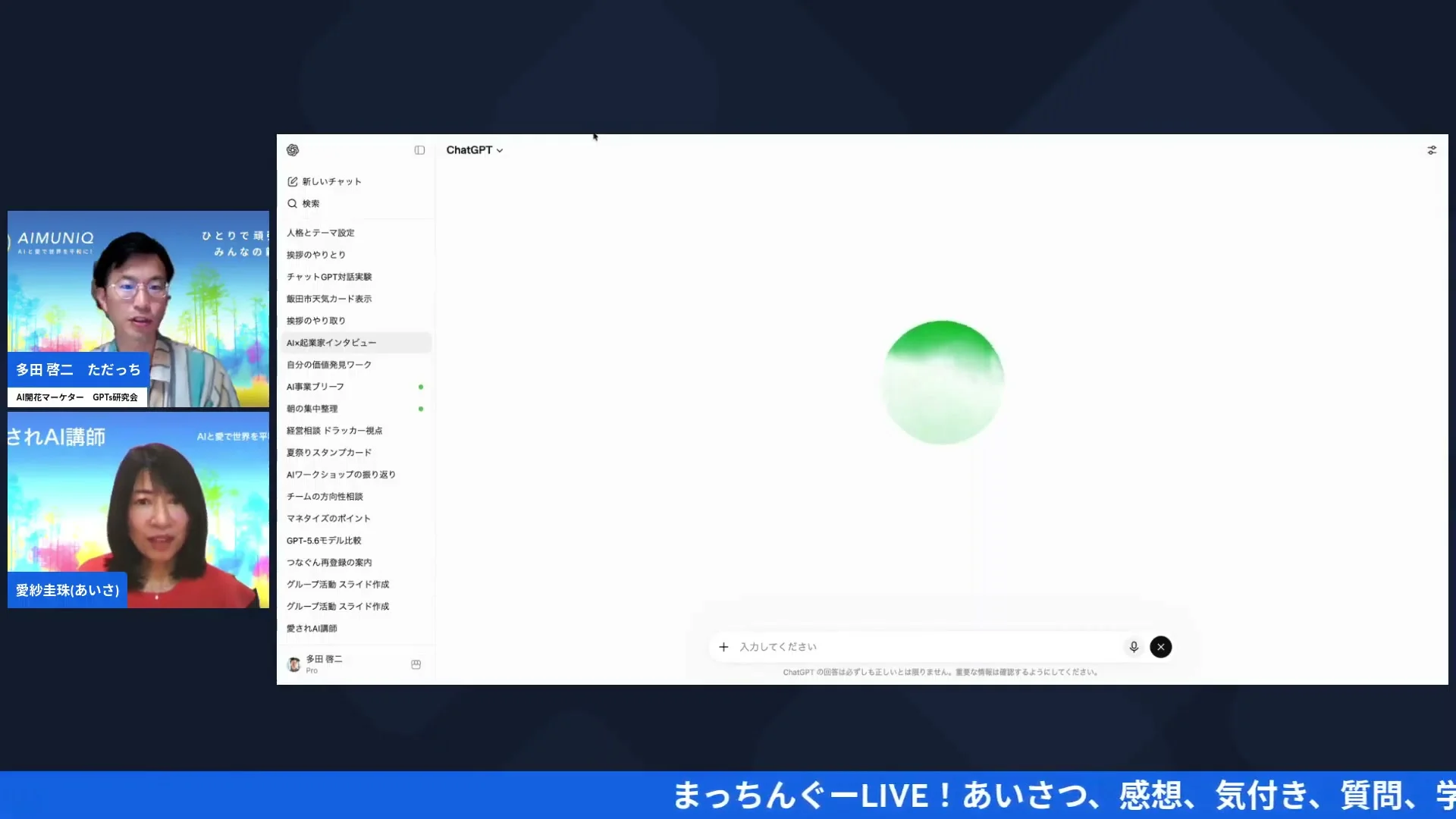Select the AI×起業家インタビュー chat

(x=356, y=343)
